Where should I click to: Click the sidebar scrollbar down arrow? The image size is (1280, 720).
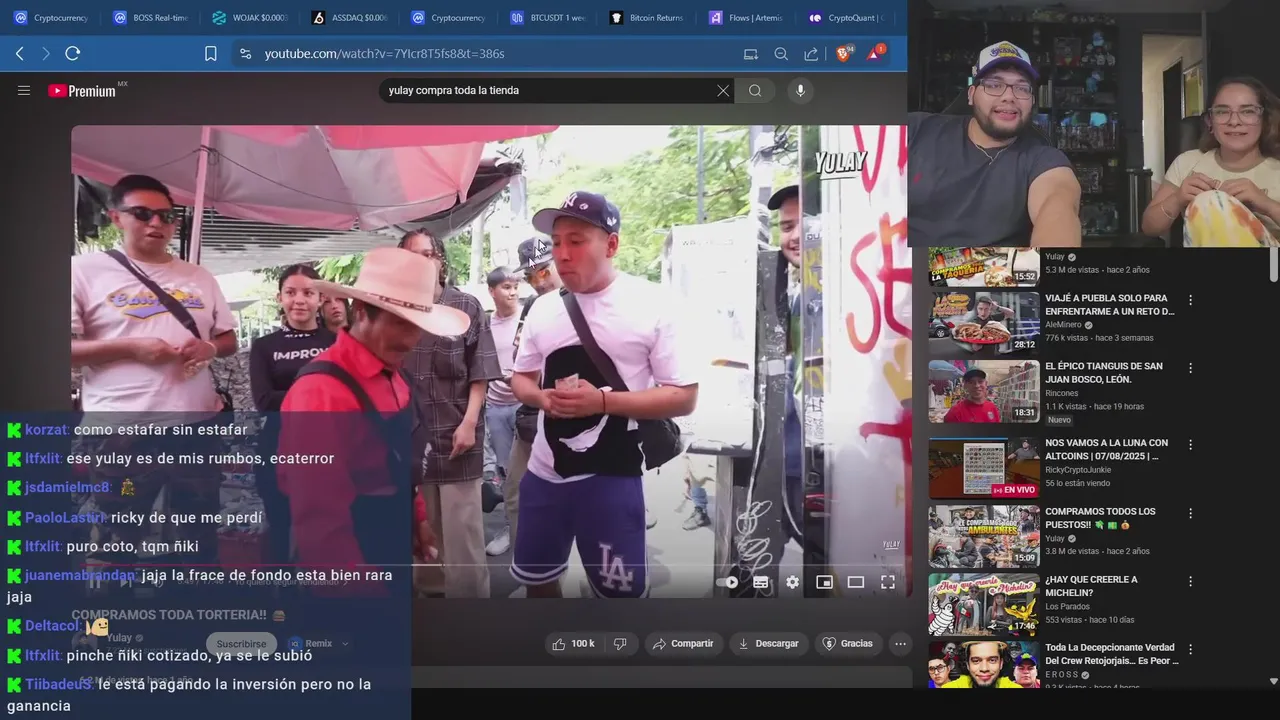(1273, 681)
